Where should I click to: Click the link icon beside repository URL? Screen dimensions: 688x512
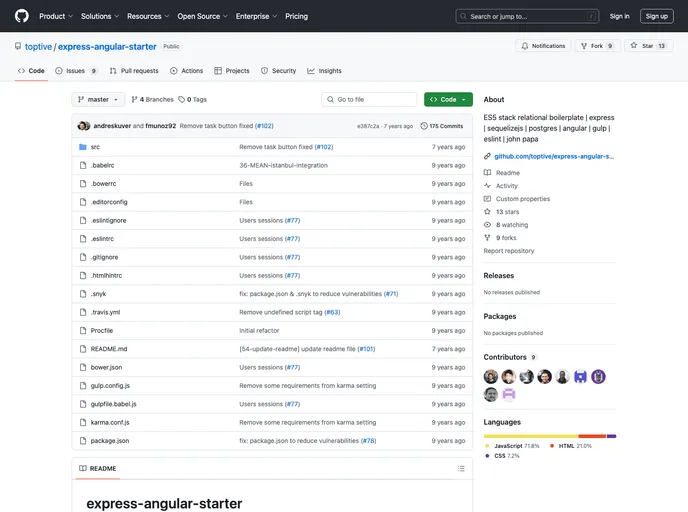pos(487,156)
